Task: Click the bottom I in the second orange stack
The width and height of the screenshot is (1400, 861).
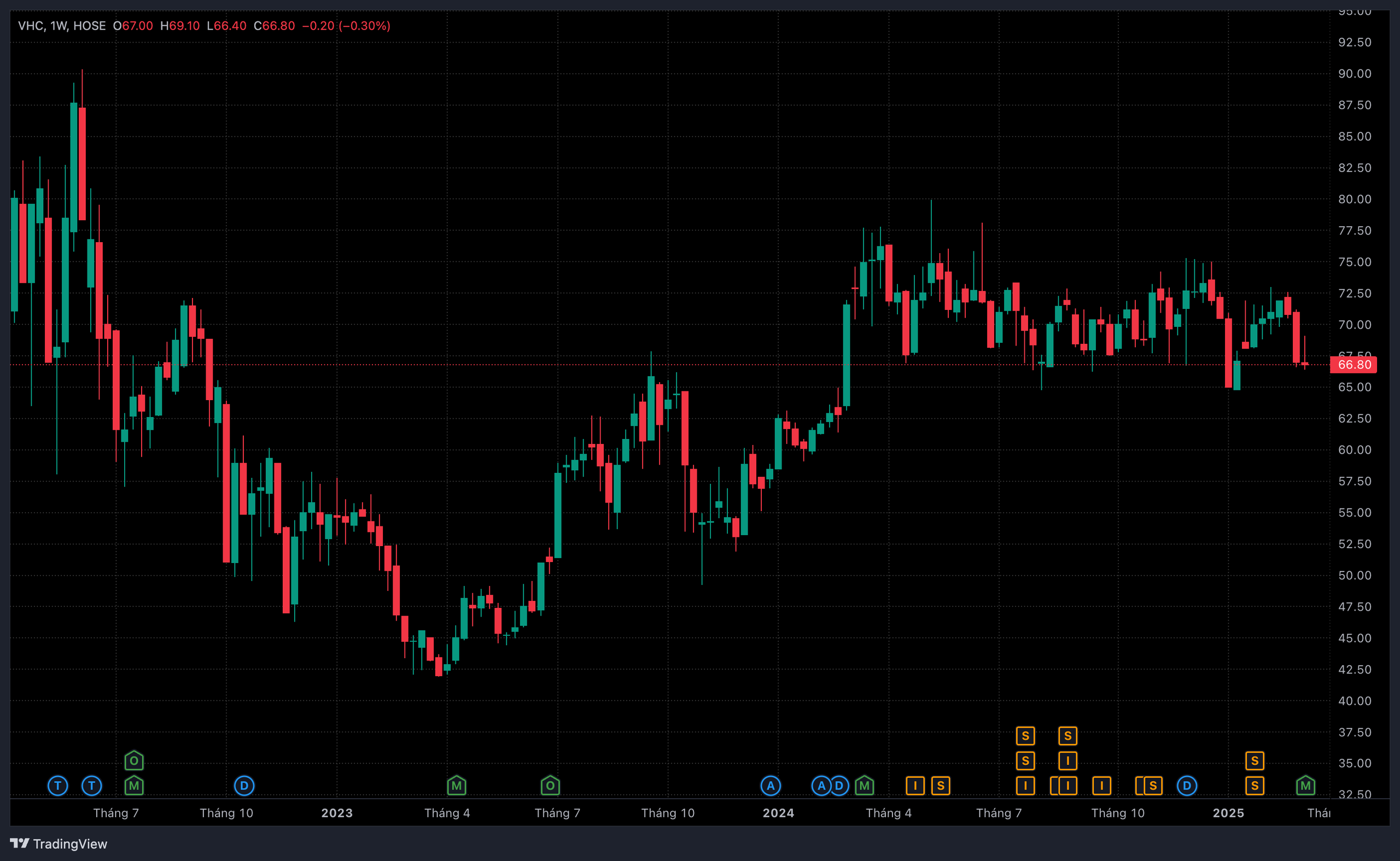Action: point(1068,786)
